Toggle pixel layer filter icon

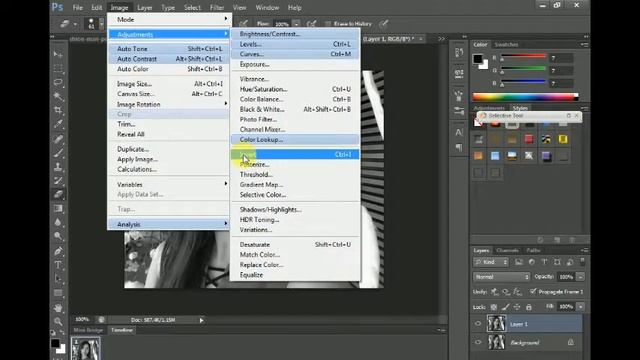(x=518, y=262)
